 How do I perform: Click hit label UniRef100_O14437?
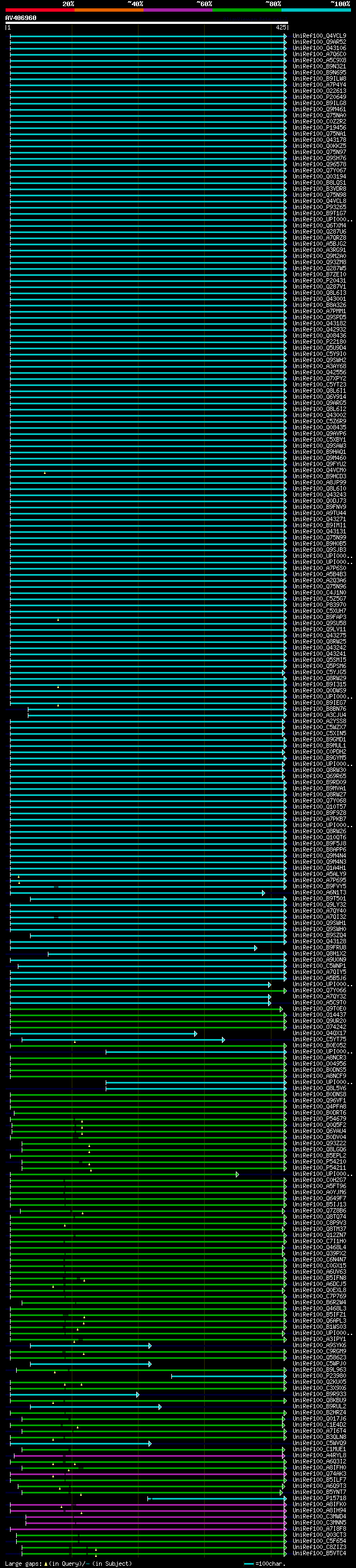319,1015
